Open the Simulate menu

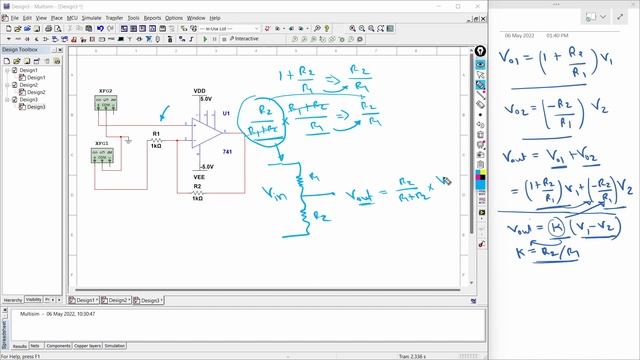click(x=91, y=18)
